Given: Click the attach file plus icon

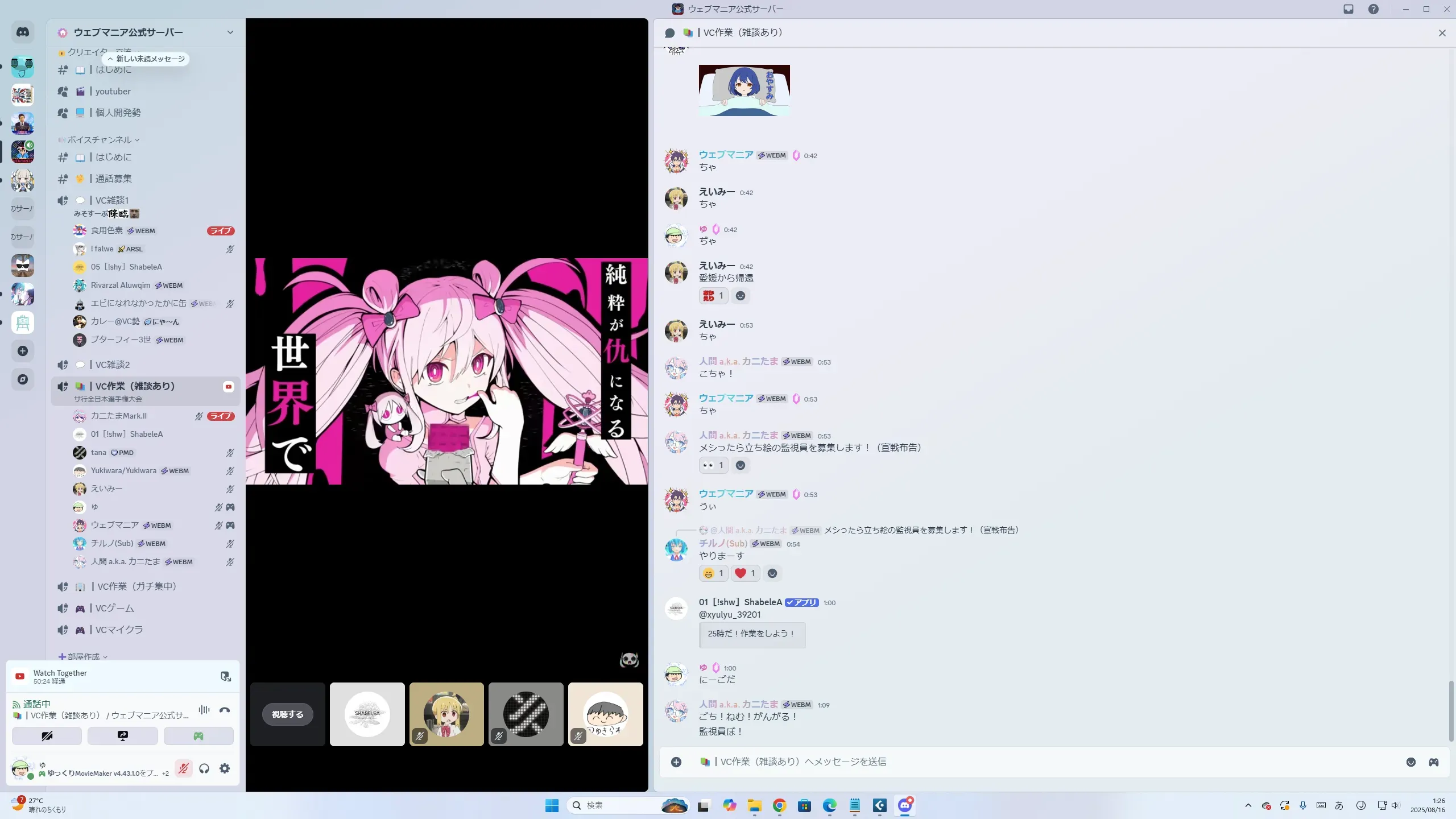Looking at the screenshot, I should (676, 762).
